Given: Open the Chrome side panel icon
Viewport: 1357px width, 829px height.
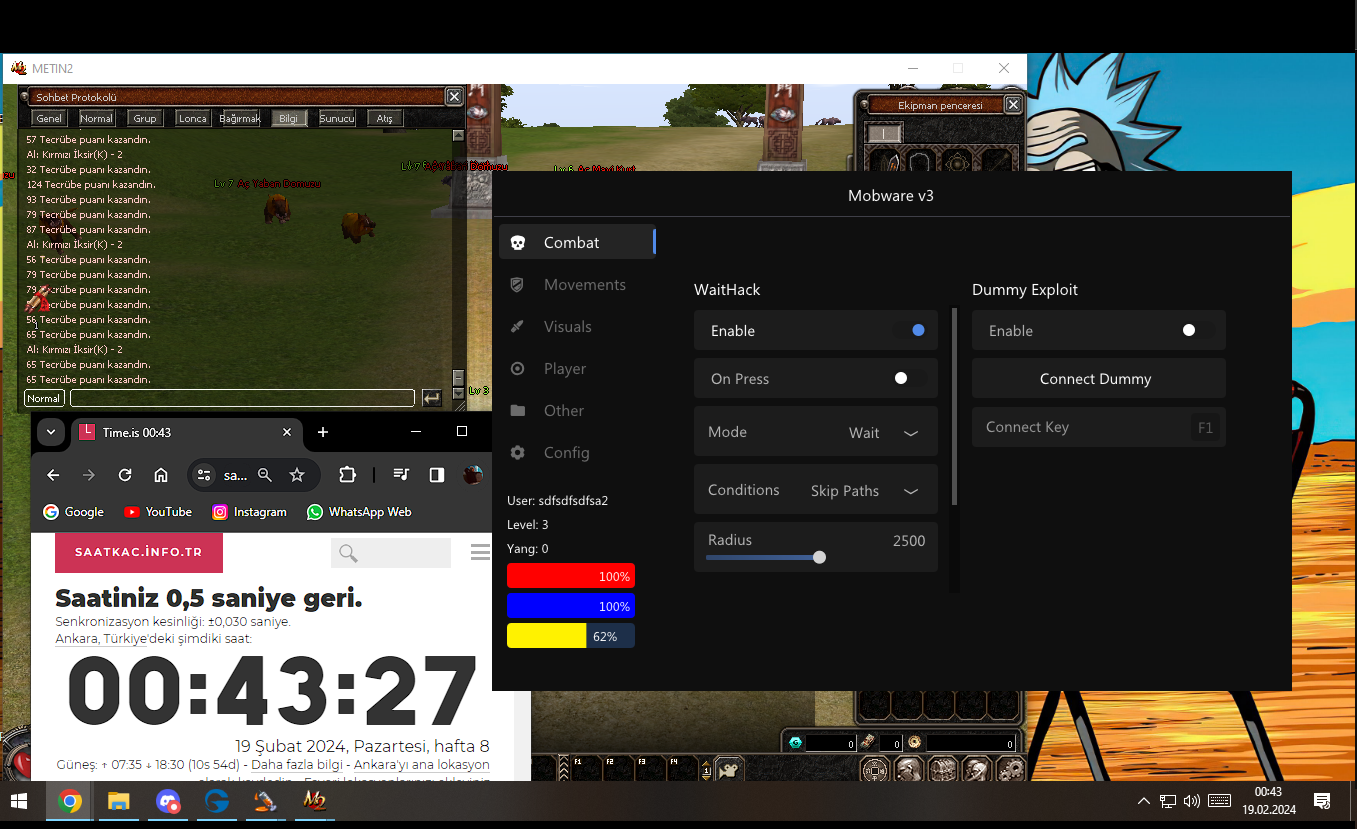Looking at the screenshot, I should pyautogui.click(x=437, y=475).
